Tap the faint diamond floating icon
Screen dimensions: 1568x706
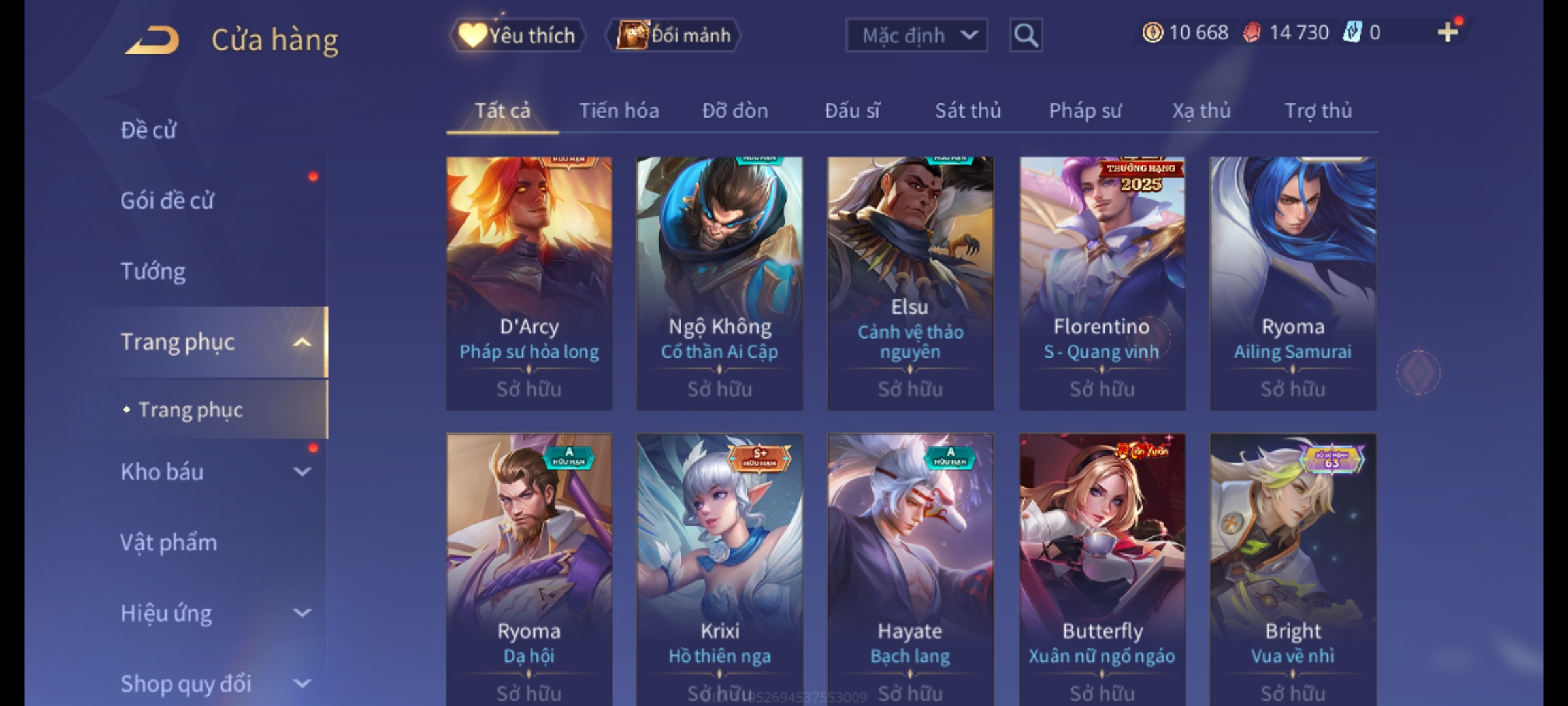coord(1418,373)
